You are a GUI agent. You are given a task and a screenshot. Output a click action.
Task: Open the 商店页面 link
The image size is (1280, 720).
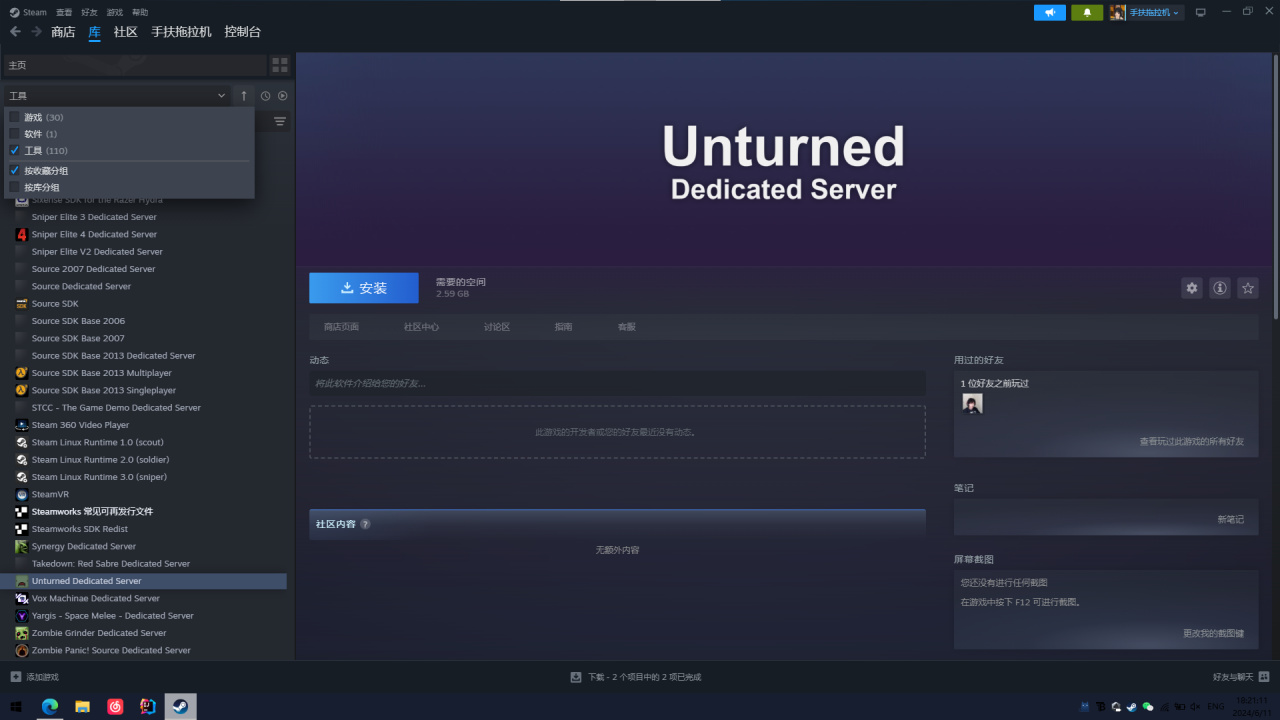[341, 327]
